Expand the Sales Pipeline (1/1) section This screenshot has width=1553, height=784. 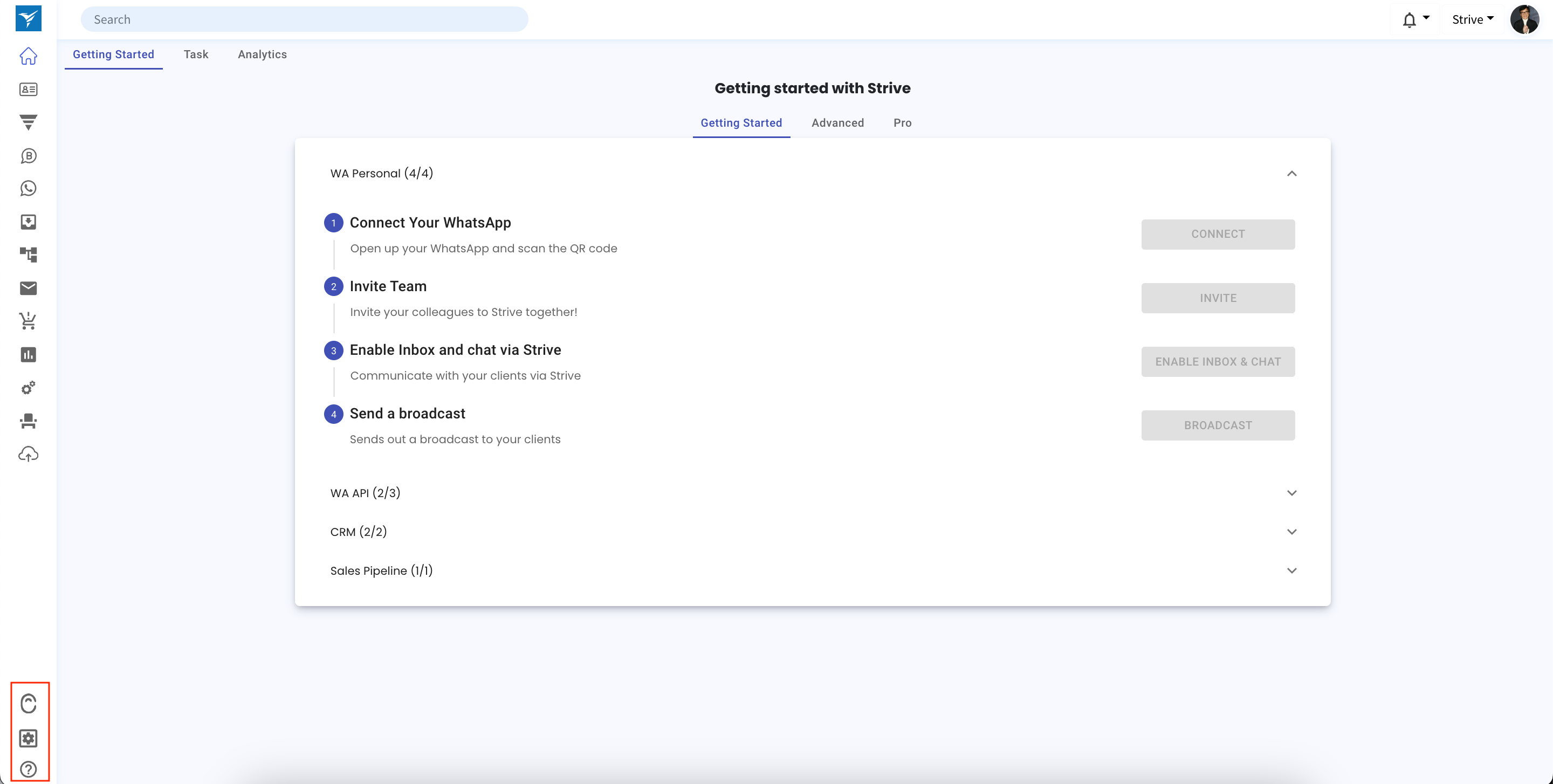(1292, 570)
